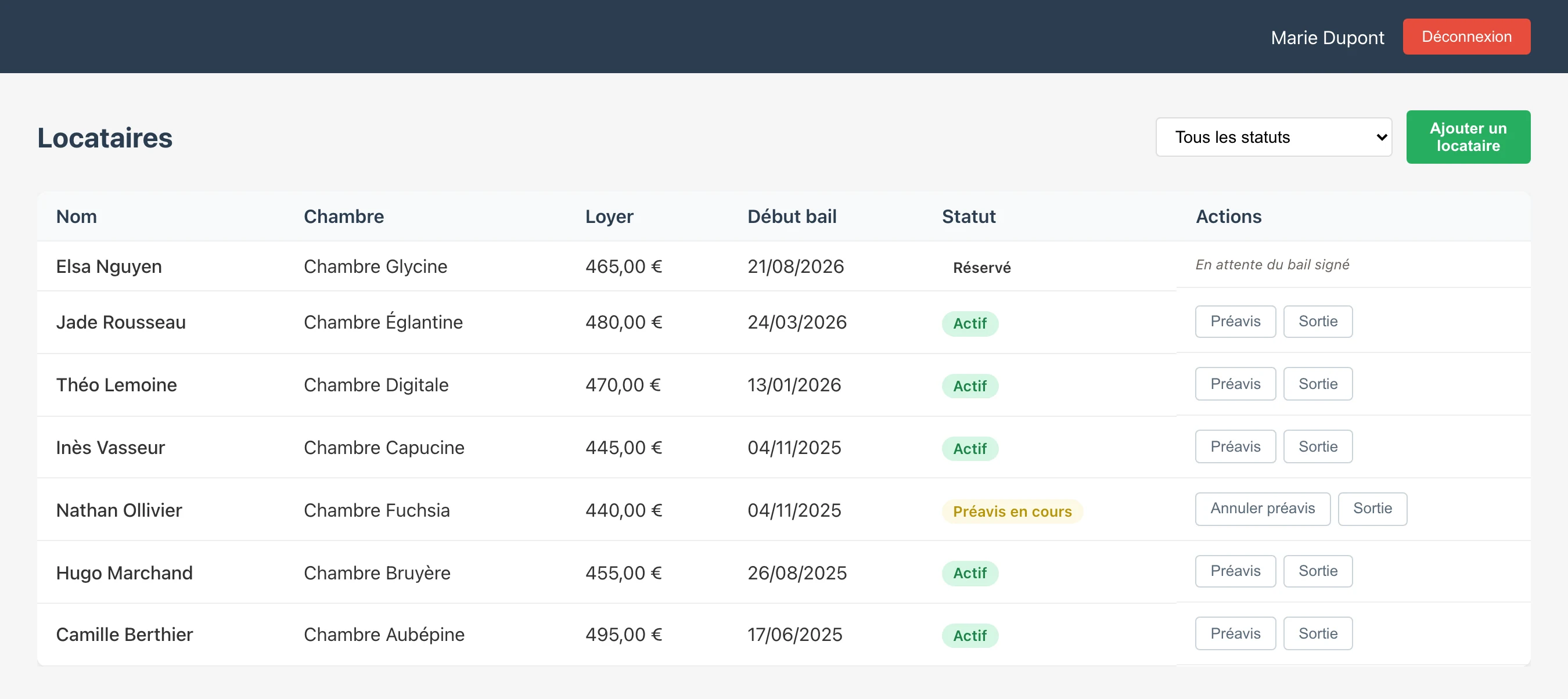
Task: Click the 13/01/2026 lease start date
Action: (794, 385)
